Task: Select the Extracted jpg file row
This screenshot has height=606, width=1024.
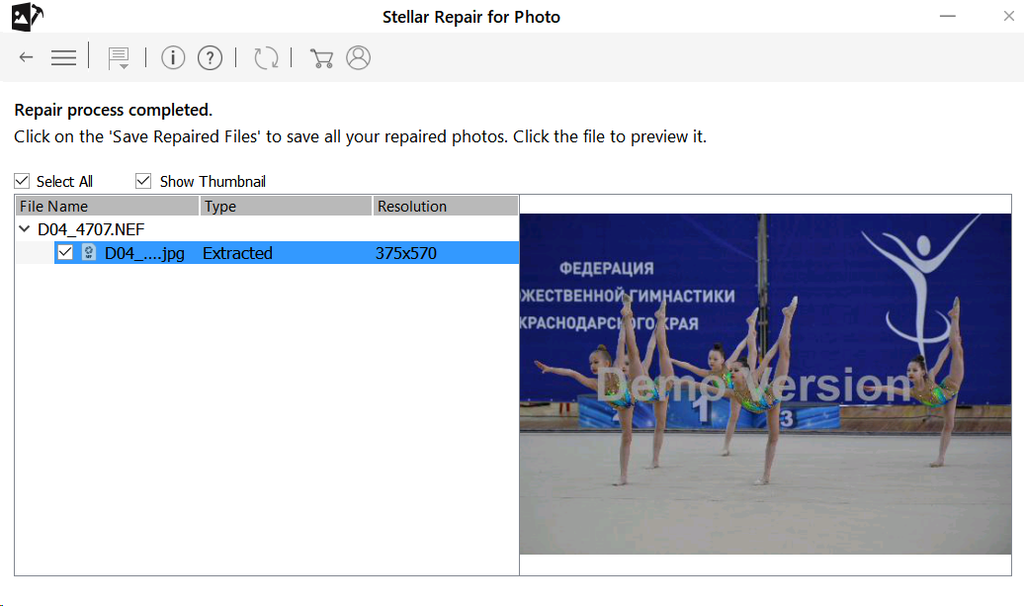Action: [x=300, y=253]
